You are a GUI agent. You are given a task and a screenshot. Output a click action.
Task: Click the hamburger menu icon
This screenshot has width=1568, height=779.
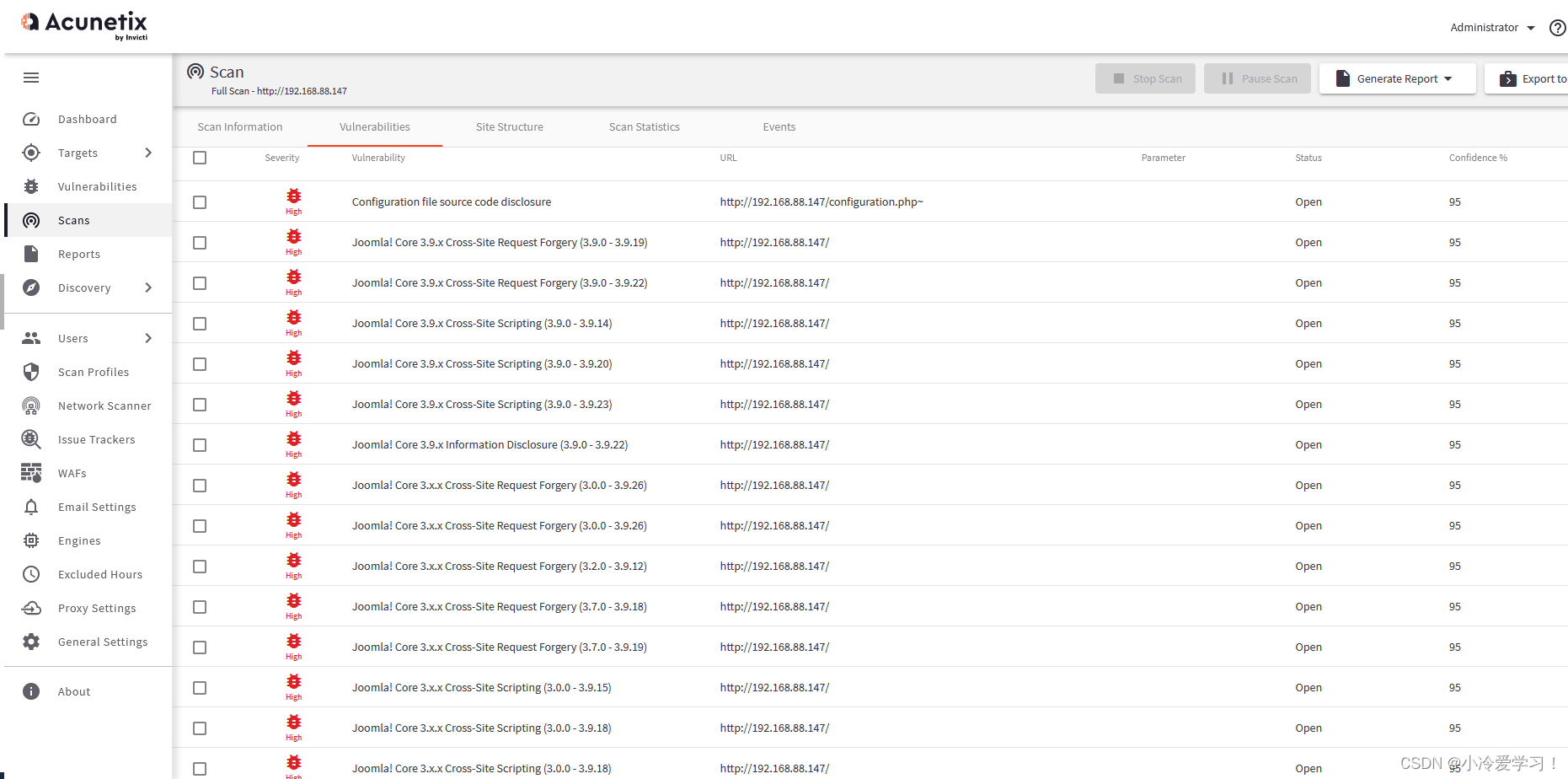click(31, 78)
